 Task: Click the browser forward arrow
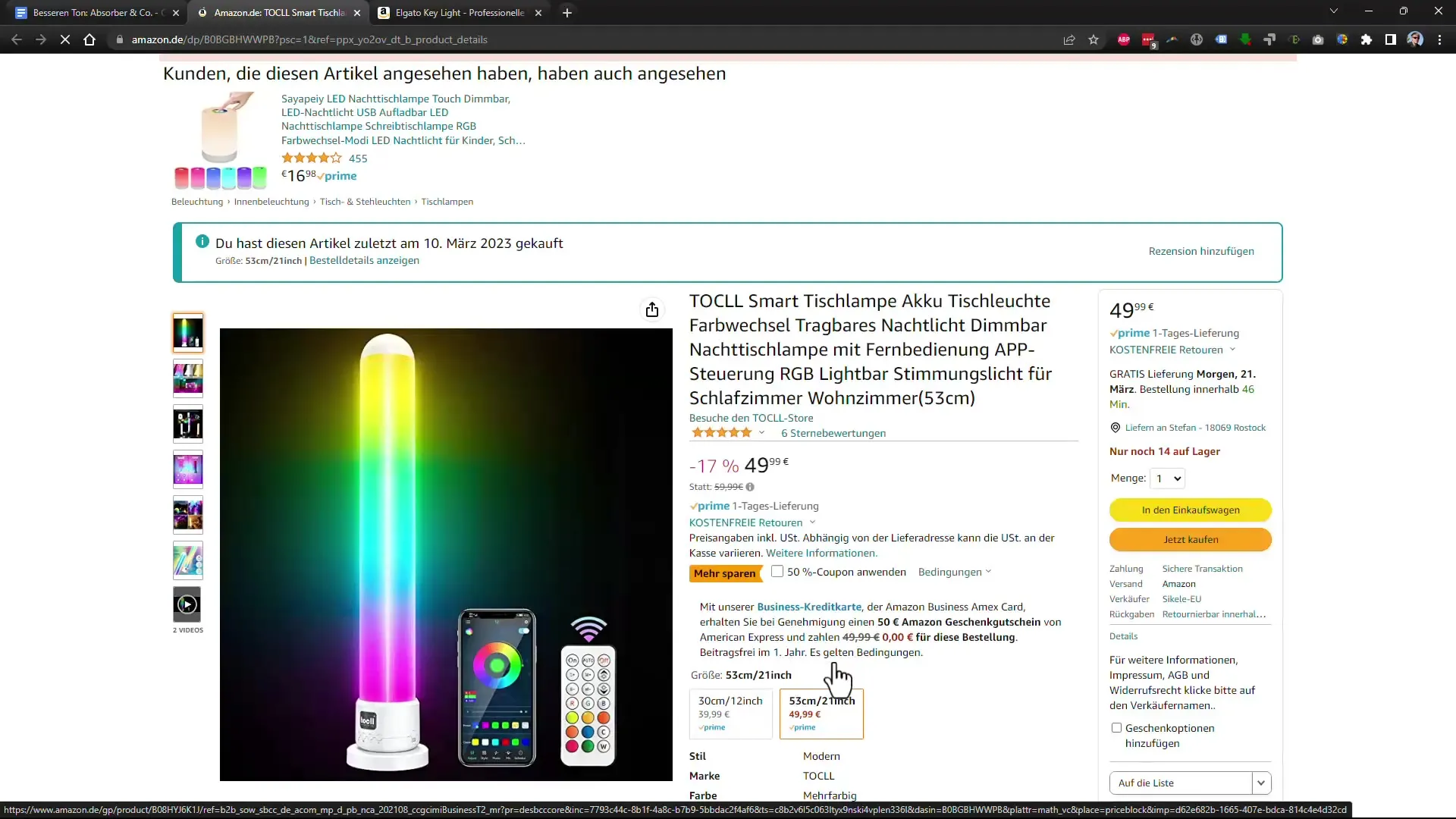coord(41,39)
